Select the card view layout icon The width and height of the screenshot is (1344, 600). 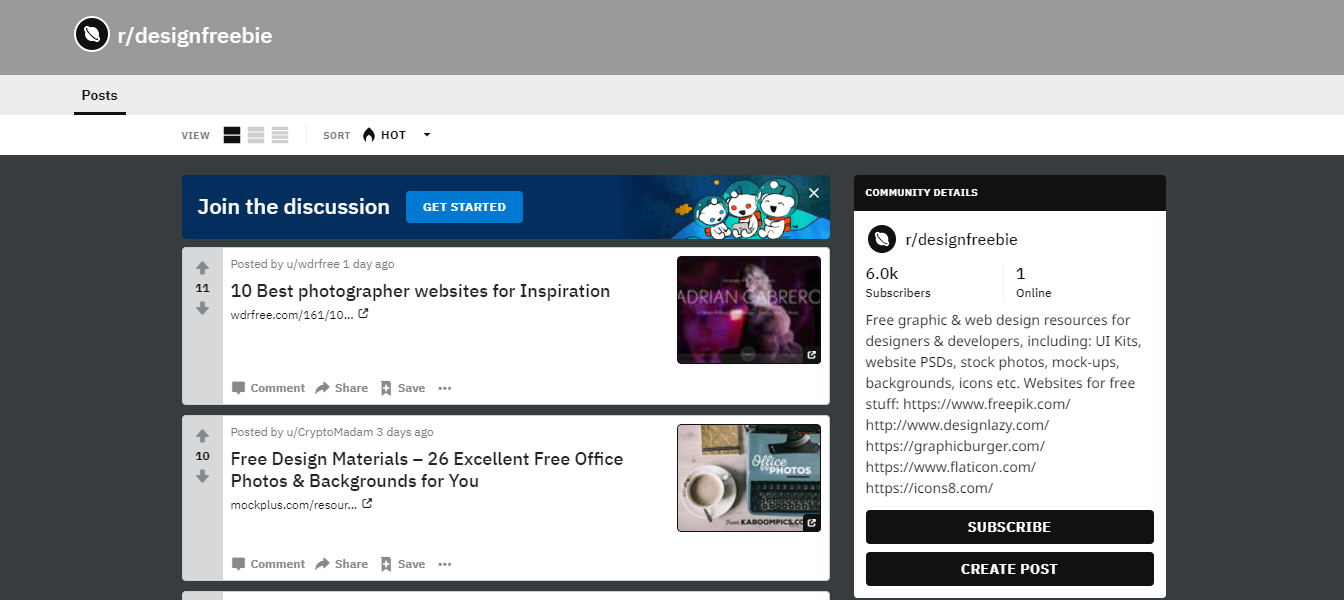tap(231, 134)
